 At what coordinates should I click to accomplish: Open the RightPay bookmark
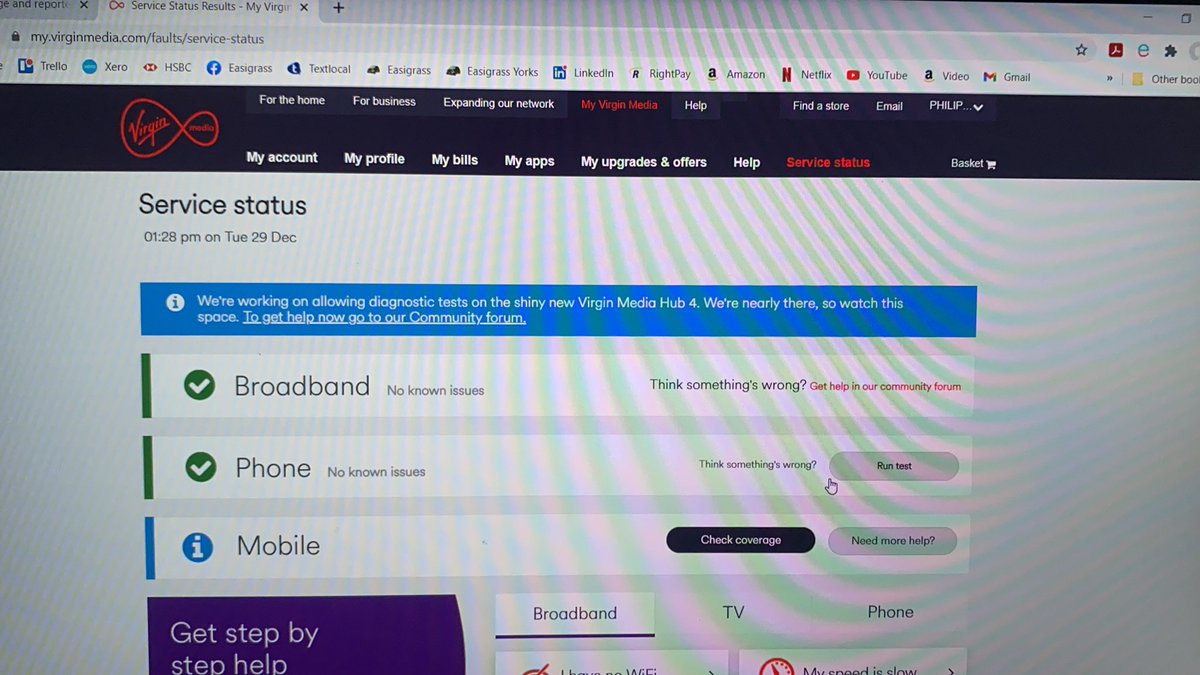point(661,74)
